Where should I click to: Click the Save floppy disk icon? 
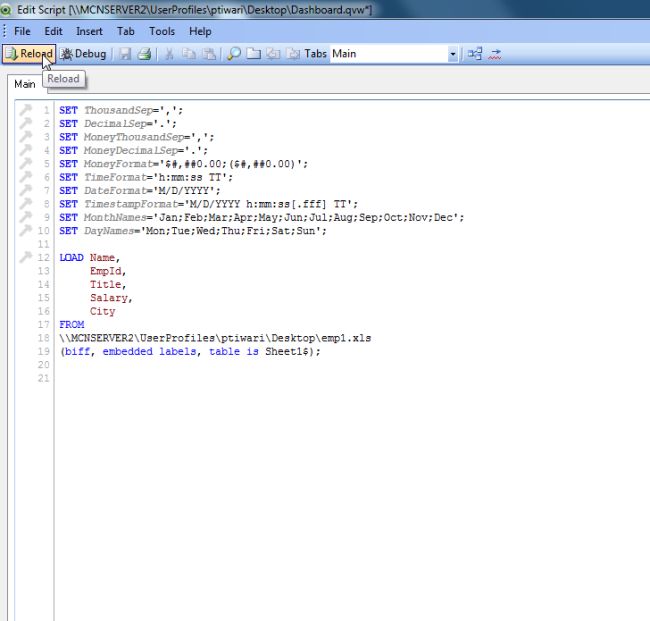[x=125, y=54]
